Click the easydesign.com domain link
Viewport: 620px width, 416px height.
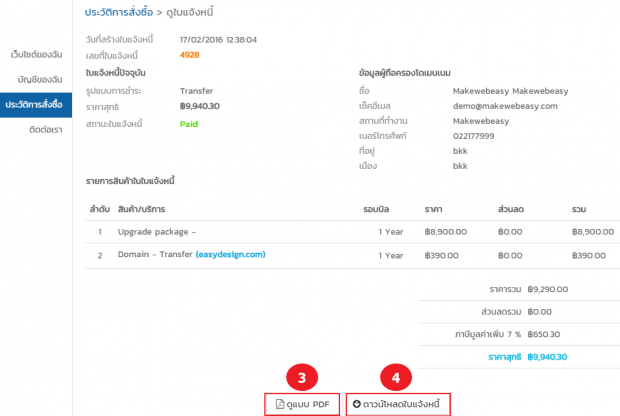pyautogui.click(x=231, y=254)
